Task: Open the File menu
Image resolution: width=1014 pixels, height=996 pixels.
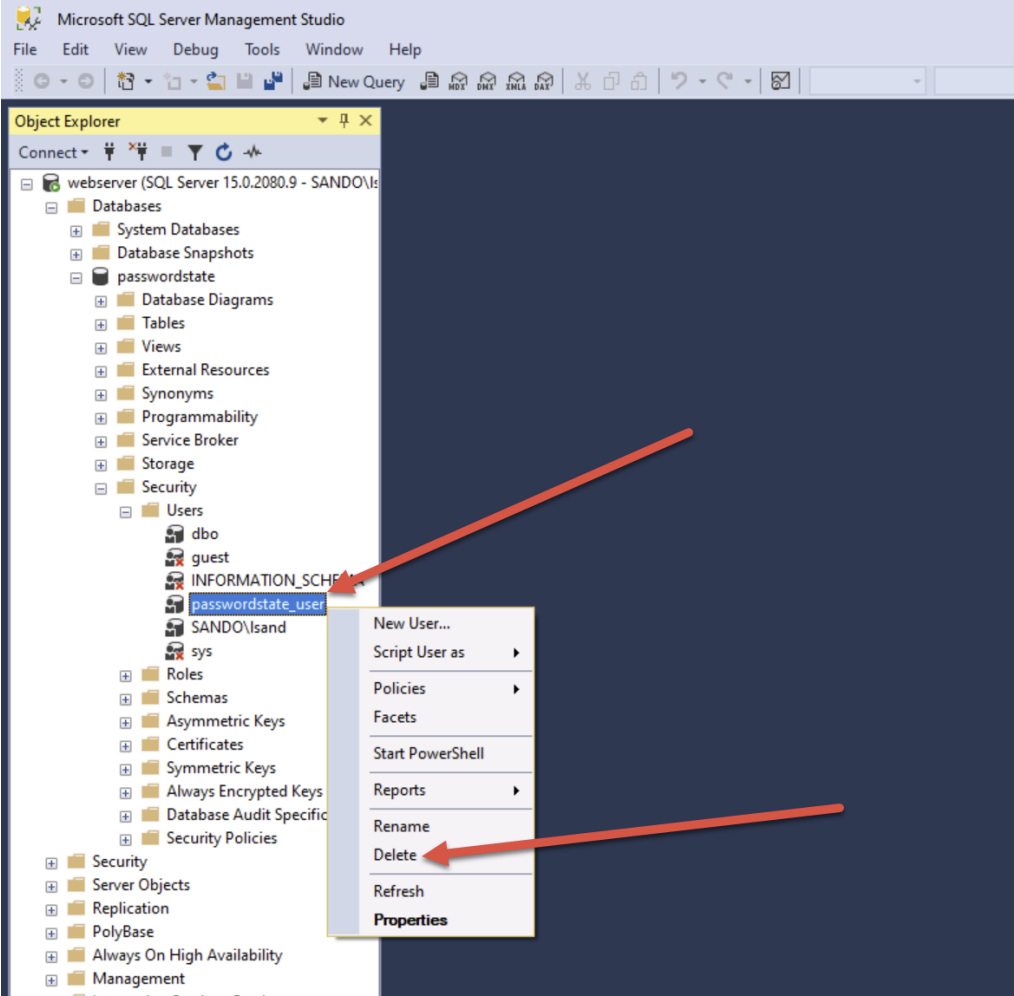Action: tap(25, 50)
